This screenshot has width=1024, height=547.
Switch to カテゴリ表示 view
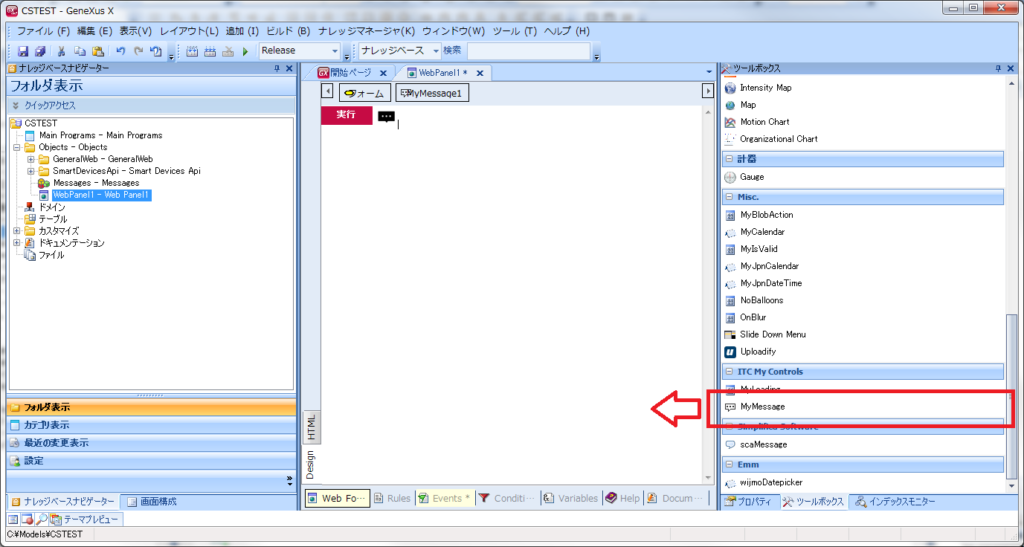tap(151, 425)
